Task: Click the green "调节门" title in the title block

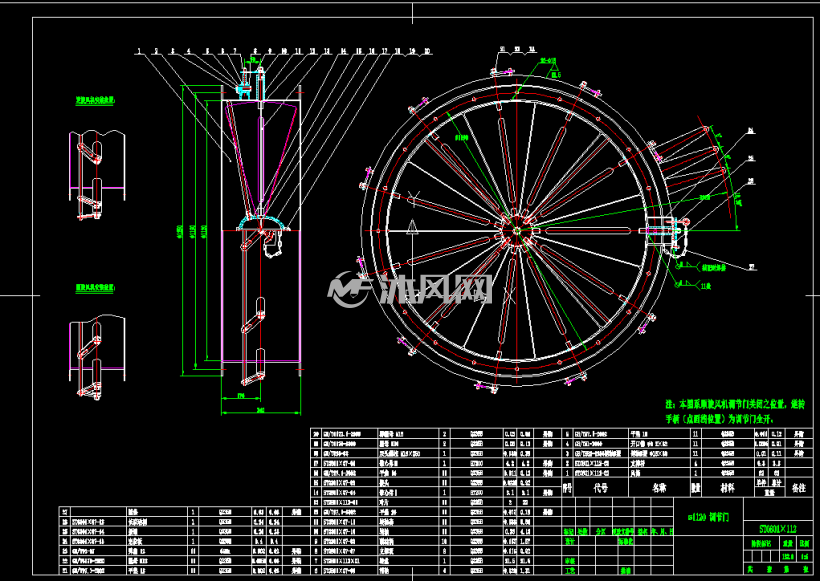Action: tap(708, 517)
